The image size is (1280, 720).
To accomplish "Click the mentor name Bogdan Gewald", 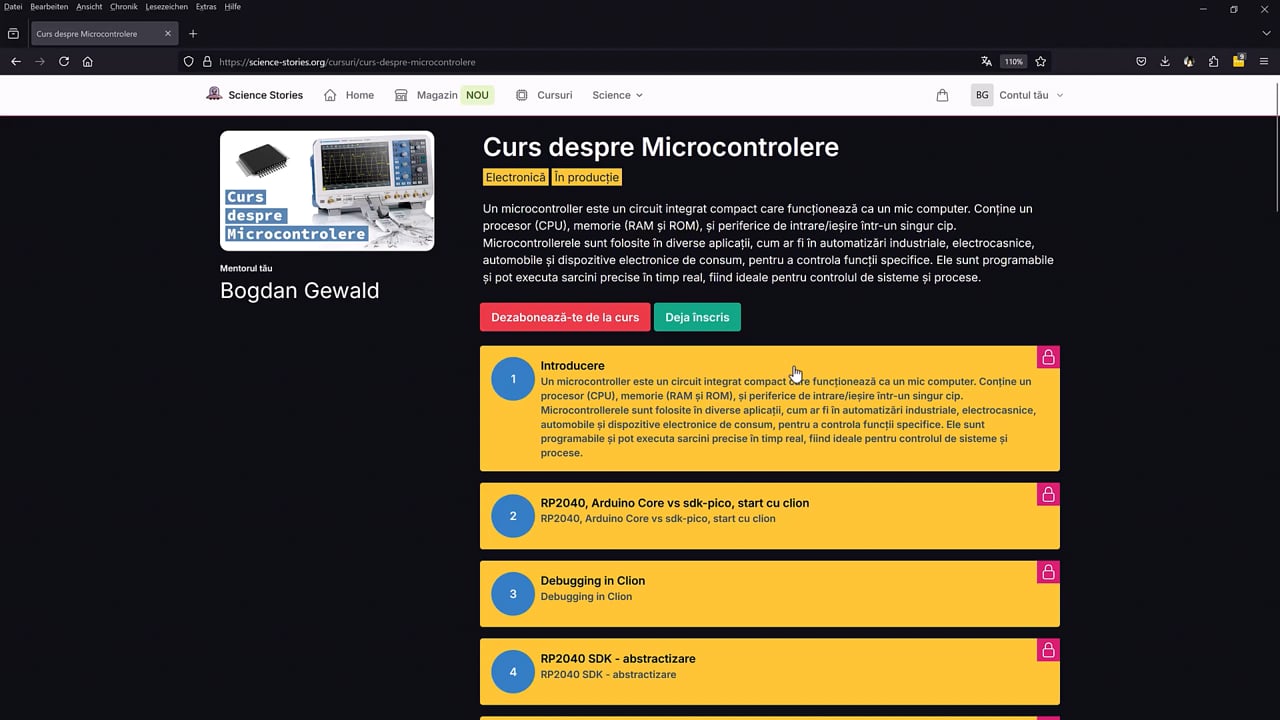I will tap(300, 291).
